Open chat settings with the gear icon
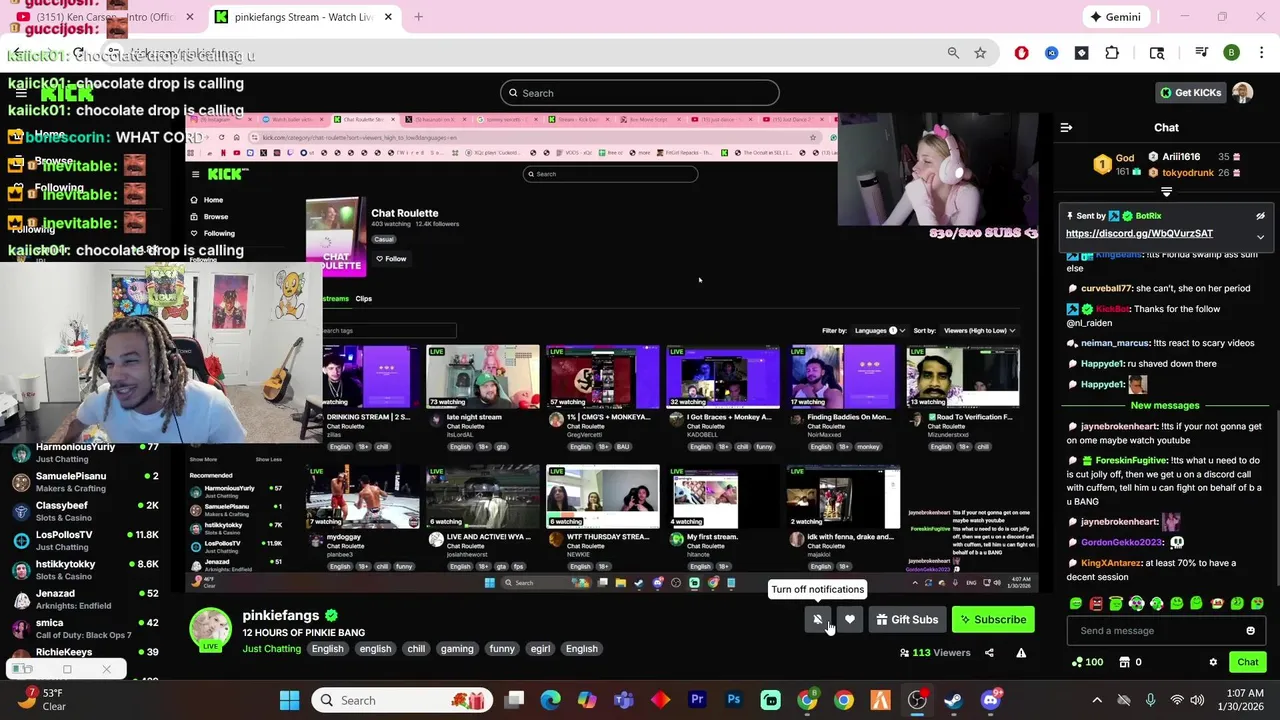 (x=1213, y=662)
